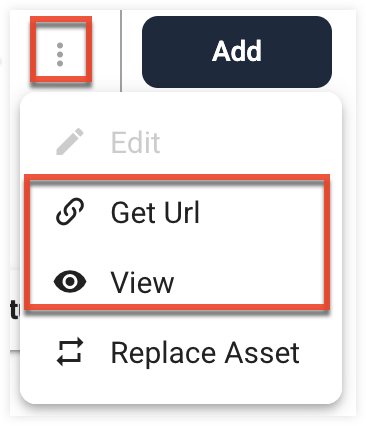Click the pencil icon beside Edit
The width and height of the screenshot is (366, 426).
pyautogui.click(x=70, y=142)
